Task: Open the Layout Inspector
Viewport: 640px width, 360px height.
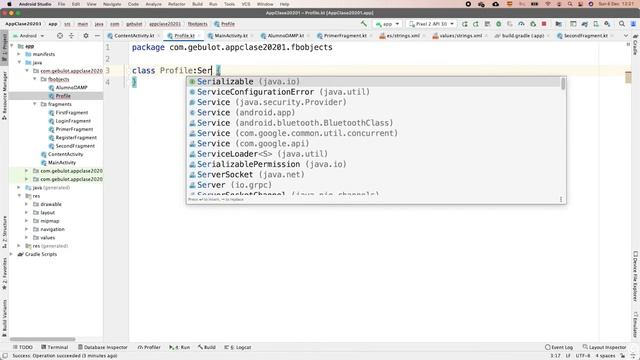Action: (604, 347)
